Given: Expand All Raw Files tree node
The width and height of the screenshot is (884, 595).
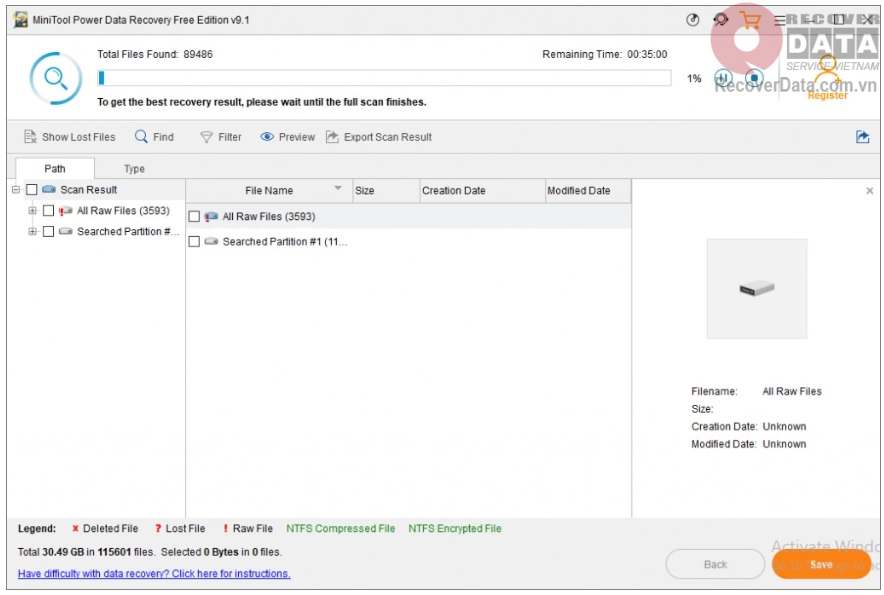Looking at the screenshot, I should (x=33, y=210).
